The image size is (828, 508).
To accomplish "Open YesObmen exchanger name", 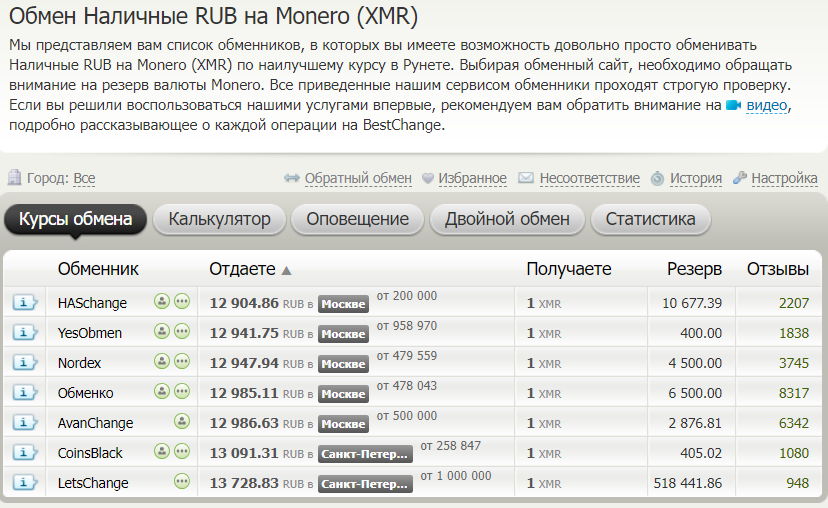I will click(90, 333).
